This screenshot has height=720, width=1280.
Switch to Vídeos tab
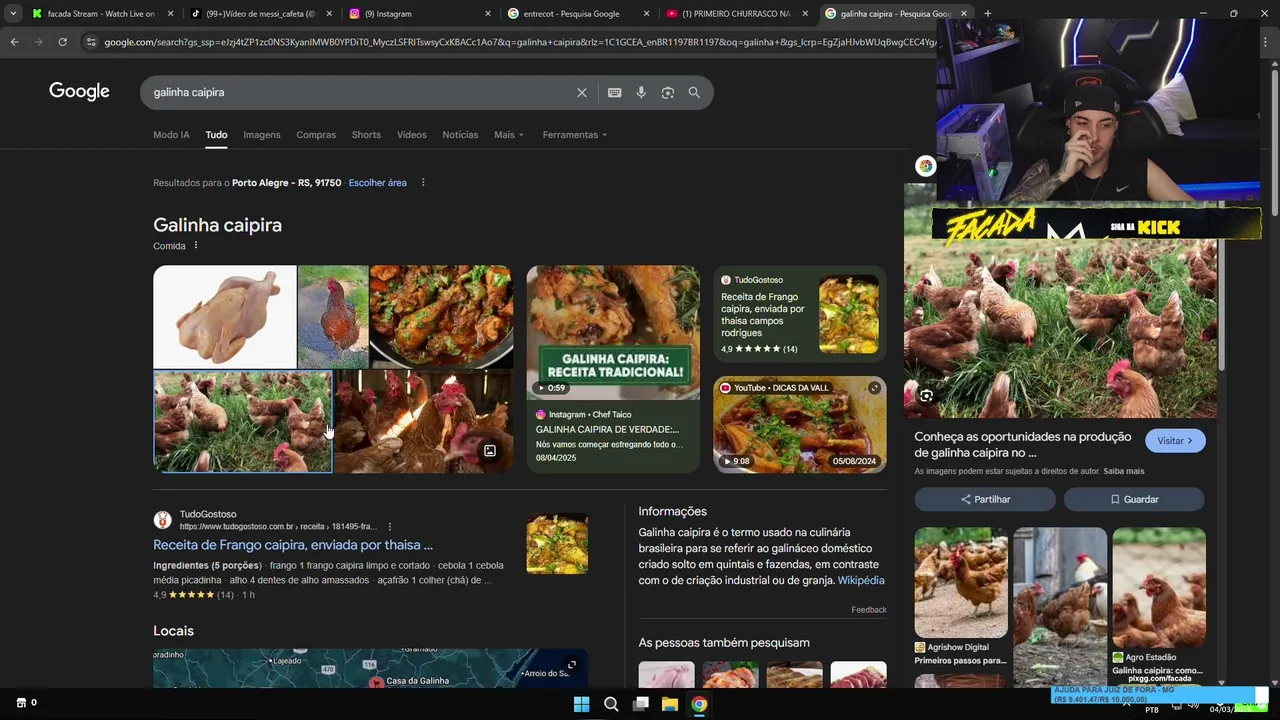(411, 134)
